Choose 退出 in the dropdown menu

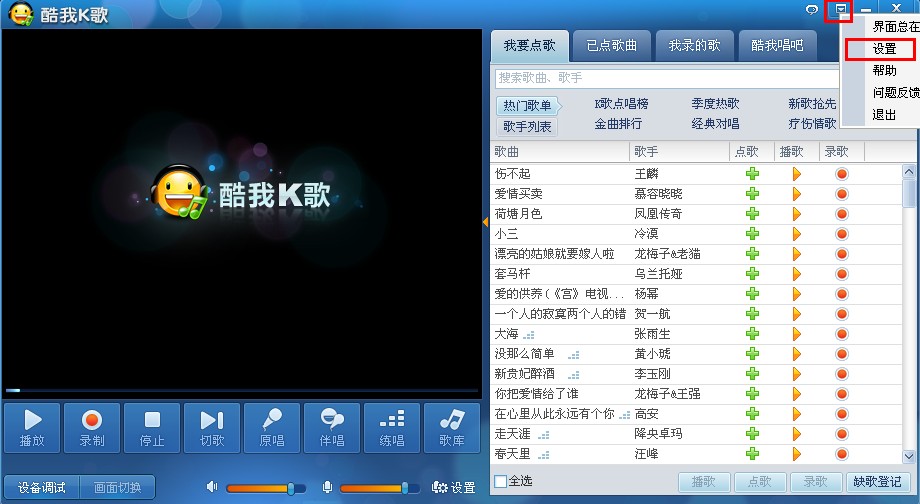pos(884,114)
